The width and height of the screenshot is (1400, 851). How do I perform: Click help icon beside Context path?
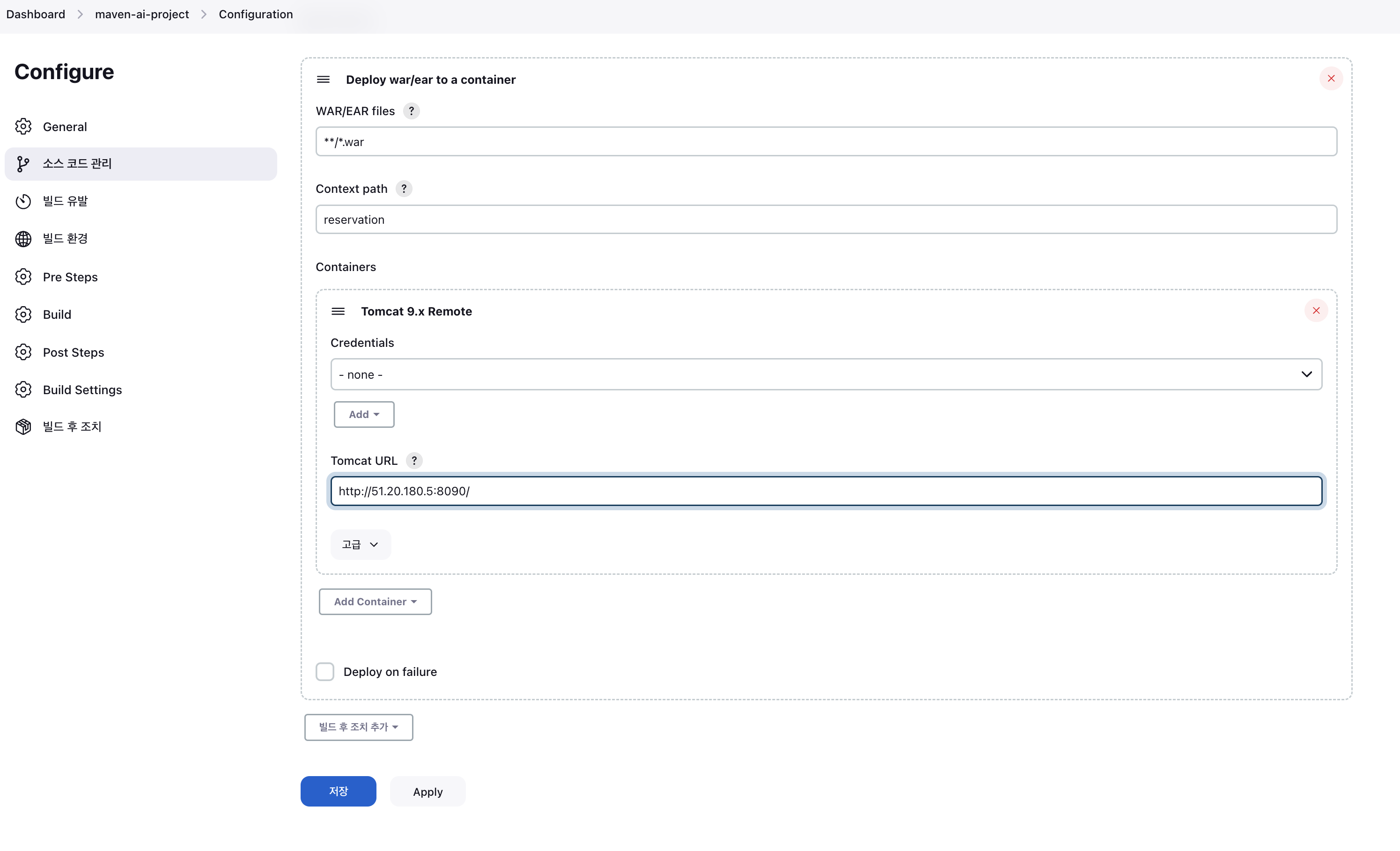pyautogui.click(x=404, y=189)
